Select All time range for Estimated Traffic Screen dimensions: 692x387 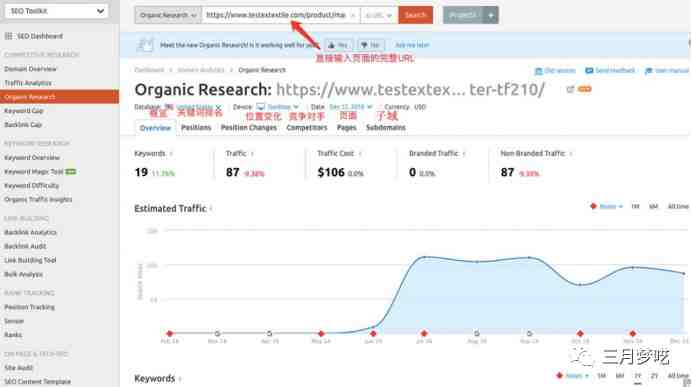click(x=678, y=207)
